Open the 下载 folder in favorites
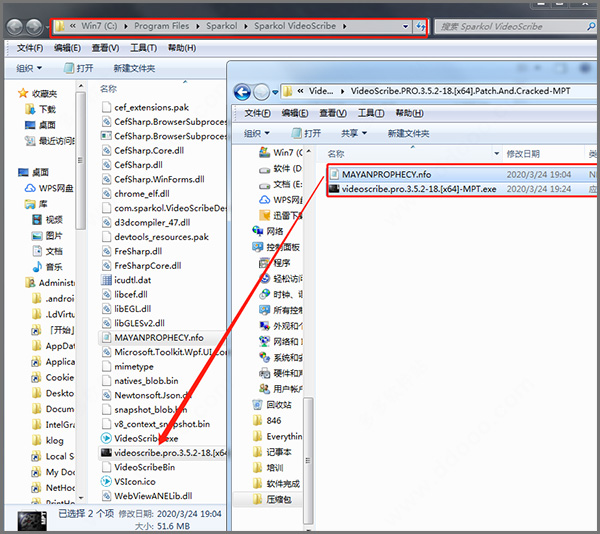 [41, 109]
